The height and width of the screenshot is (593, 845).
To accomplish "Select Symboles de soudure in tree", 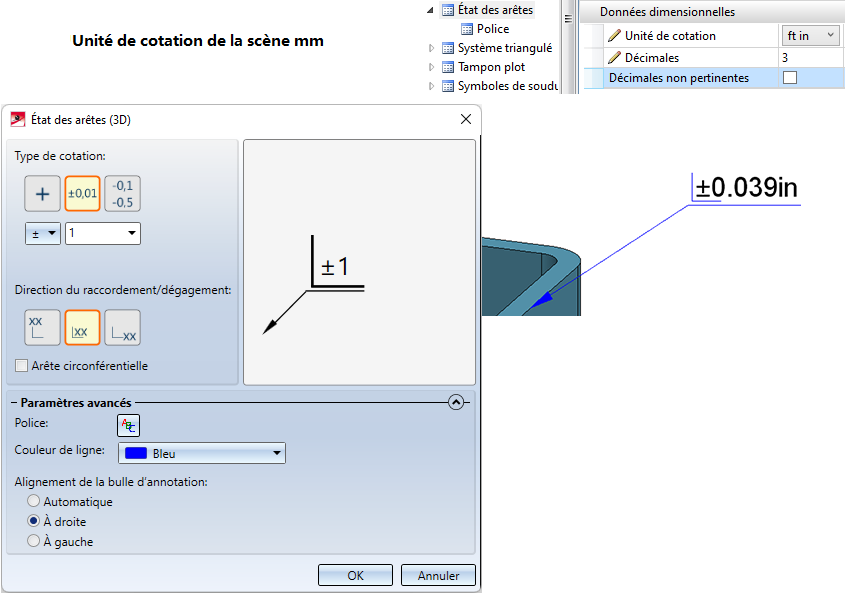I will point(508,86).
